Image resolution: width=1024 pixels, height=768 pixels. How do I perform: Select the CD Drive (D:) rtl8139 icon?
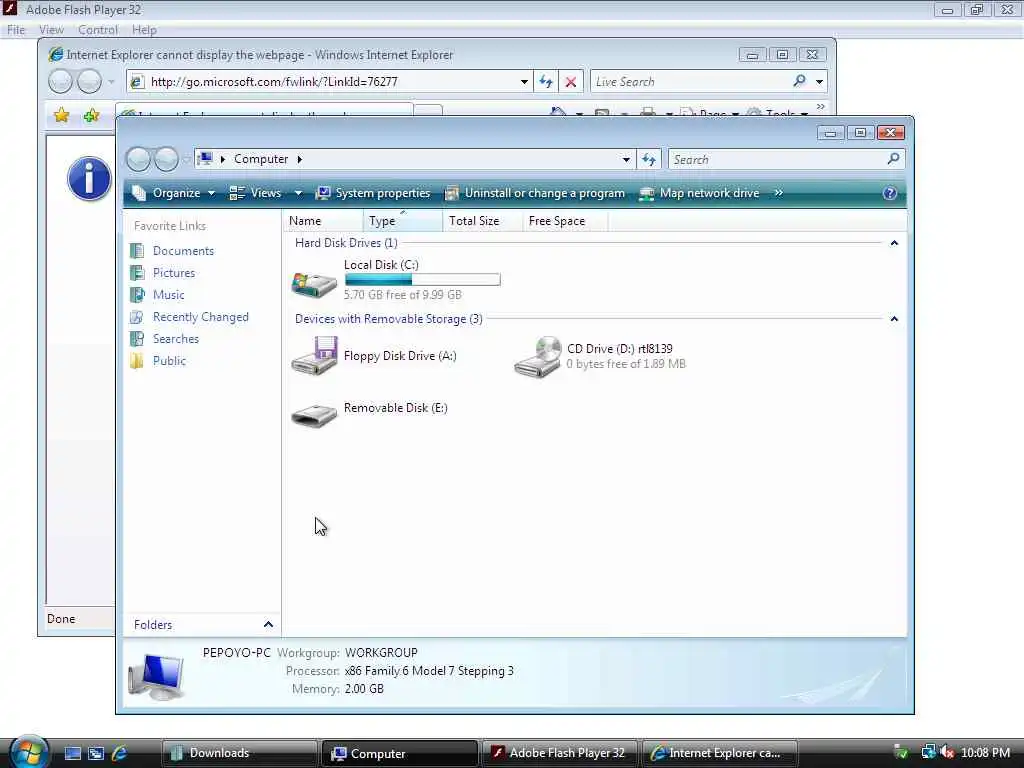tap(537, 356)
